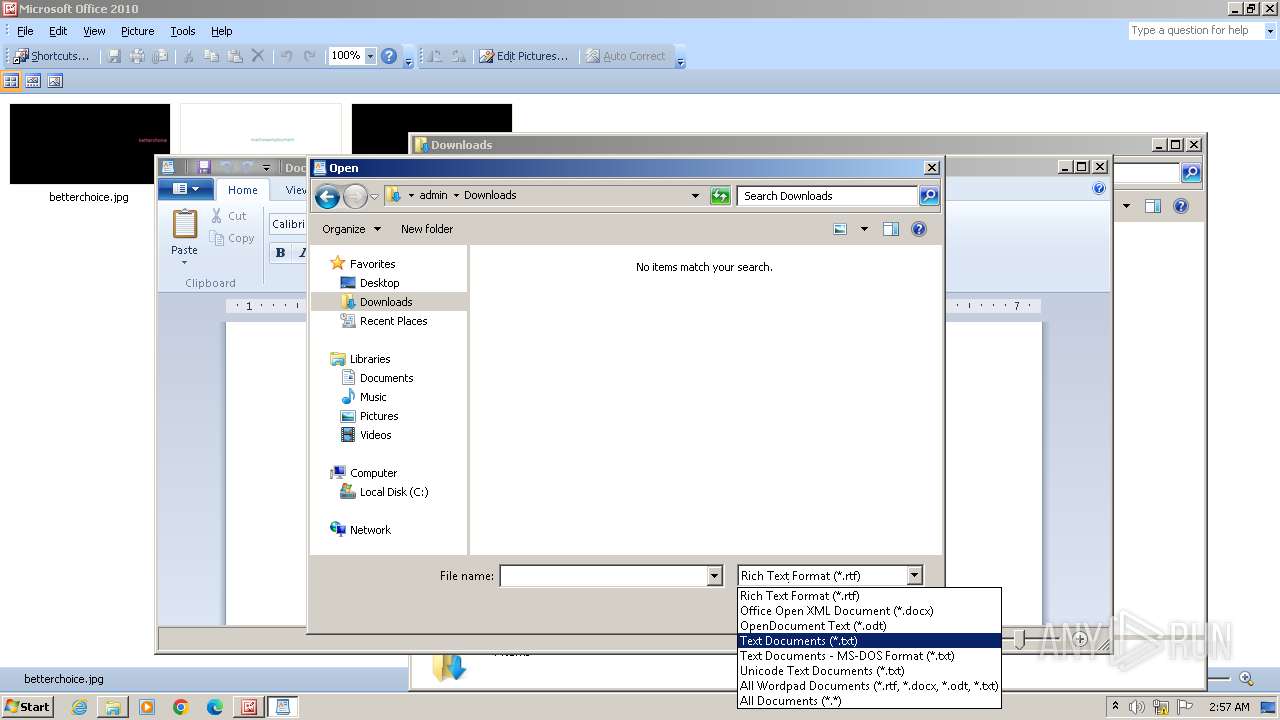This screenshot has width=1280, height=720.
Task: Click Edit Pictures in Picture Manager toolbar
Action: tap(523, 56)
